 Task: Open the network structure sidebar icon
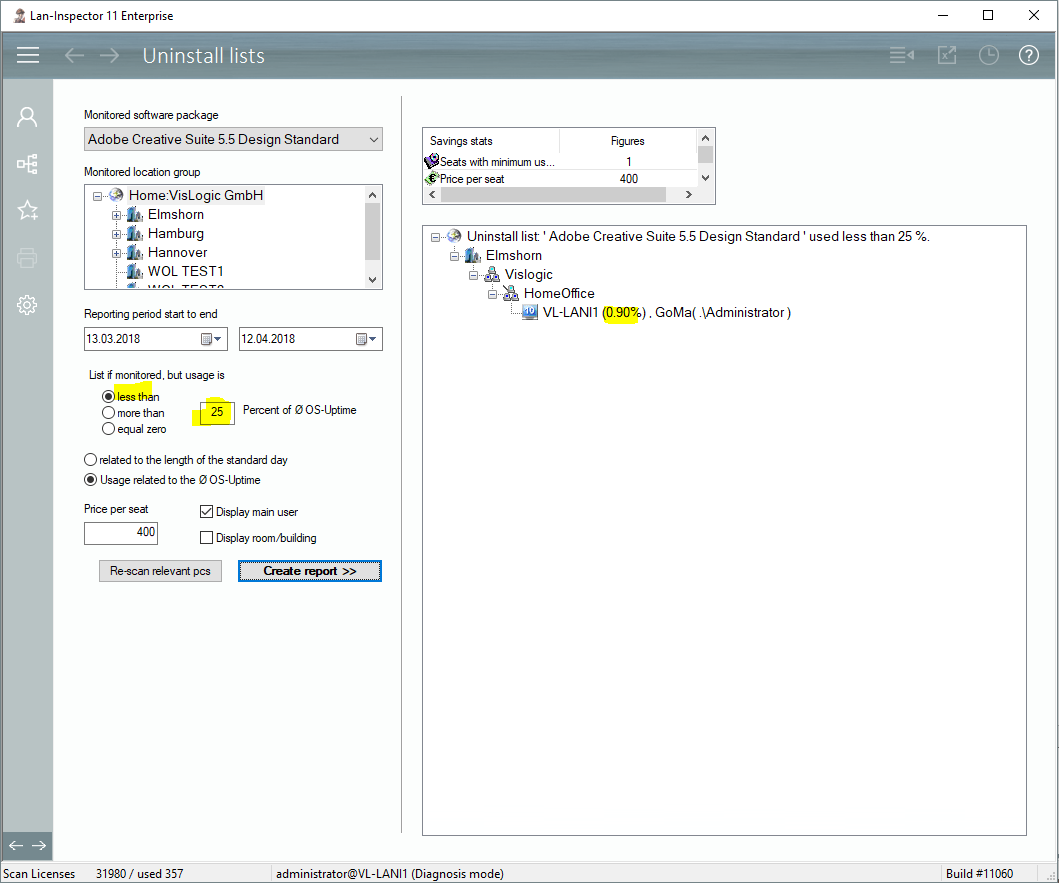27,164
